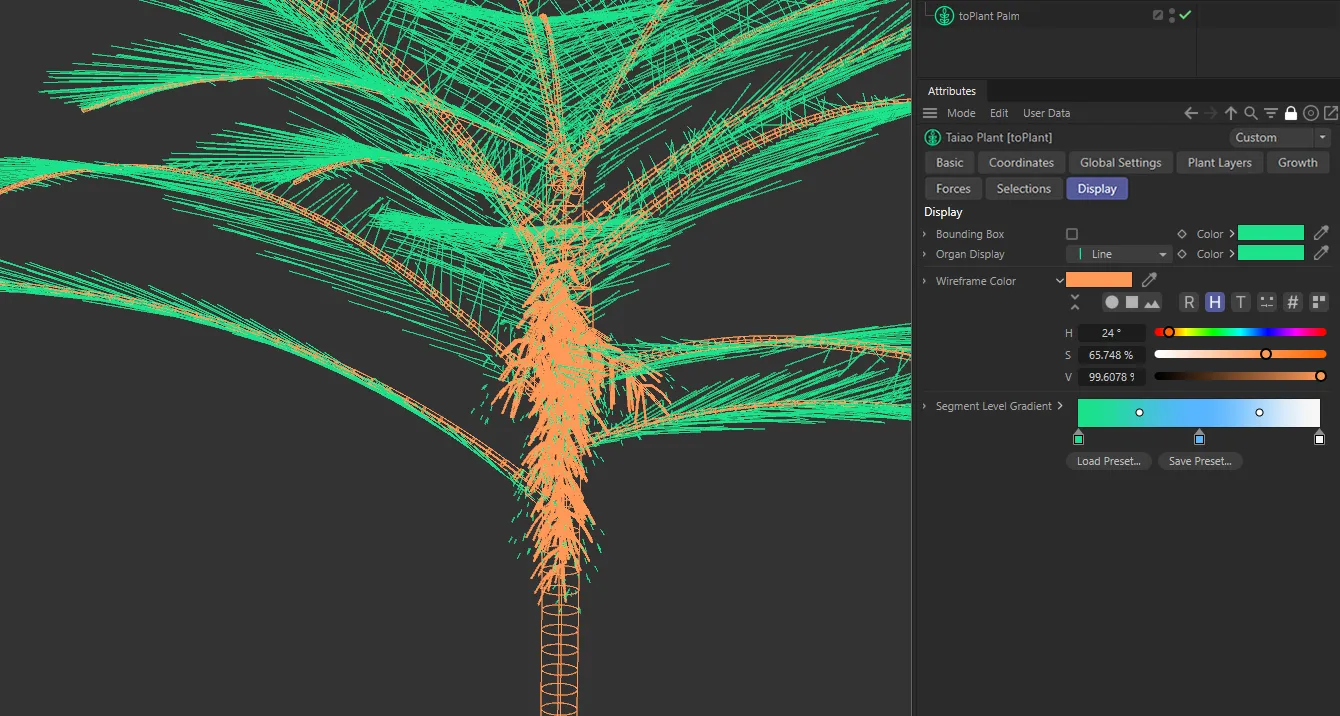The image size is (1340, 716).
Task: Click the Bounding Box color eyedropper
Action: (1321, 233)
